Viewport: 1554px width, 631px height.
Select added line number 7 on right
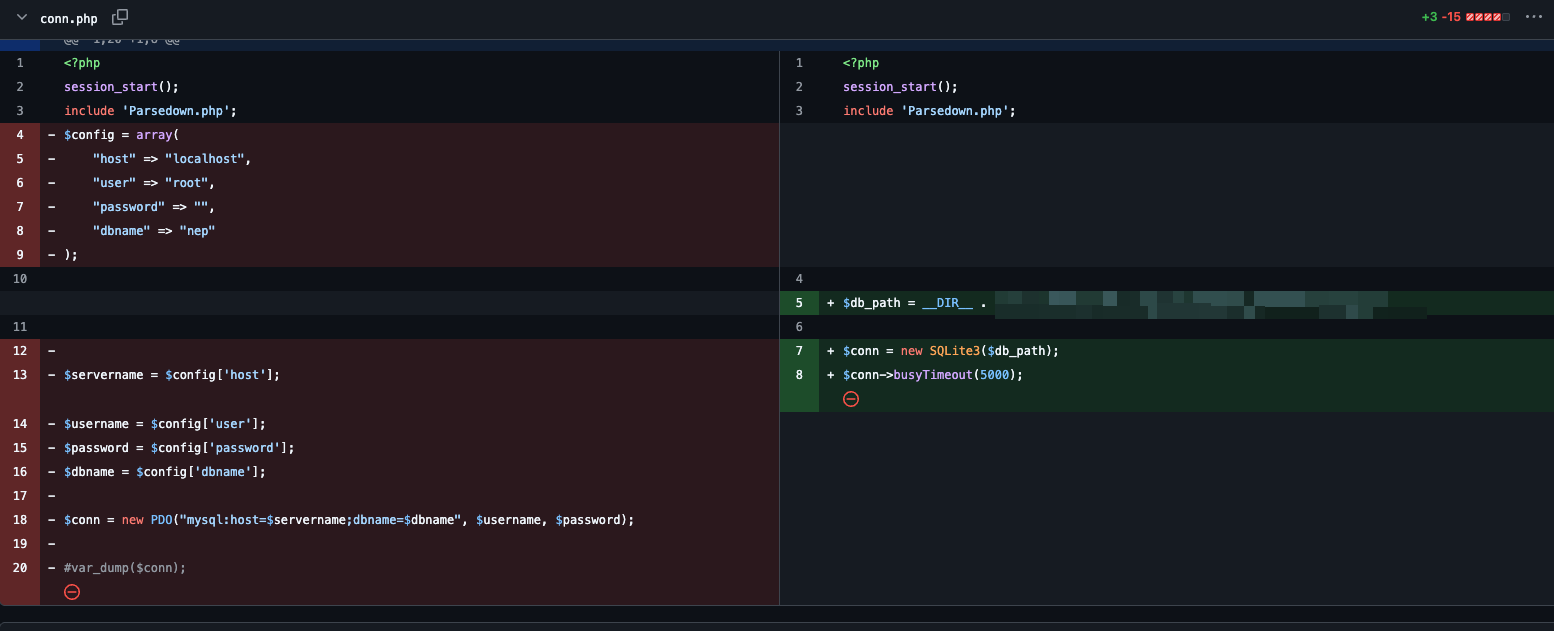[799, 351]
